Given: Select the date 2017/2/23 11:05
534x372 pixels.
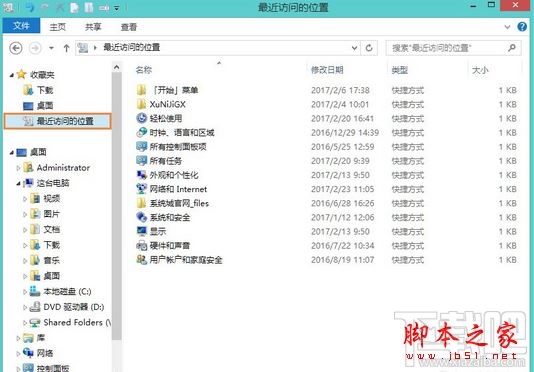Looking at the screenshot, I should click(343, 189).
